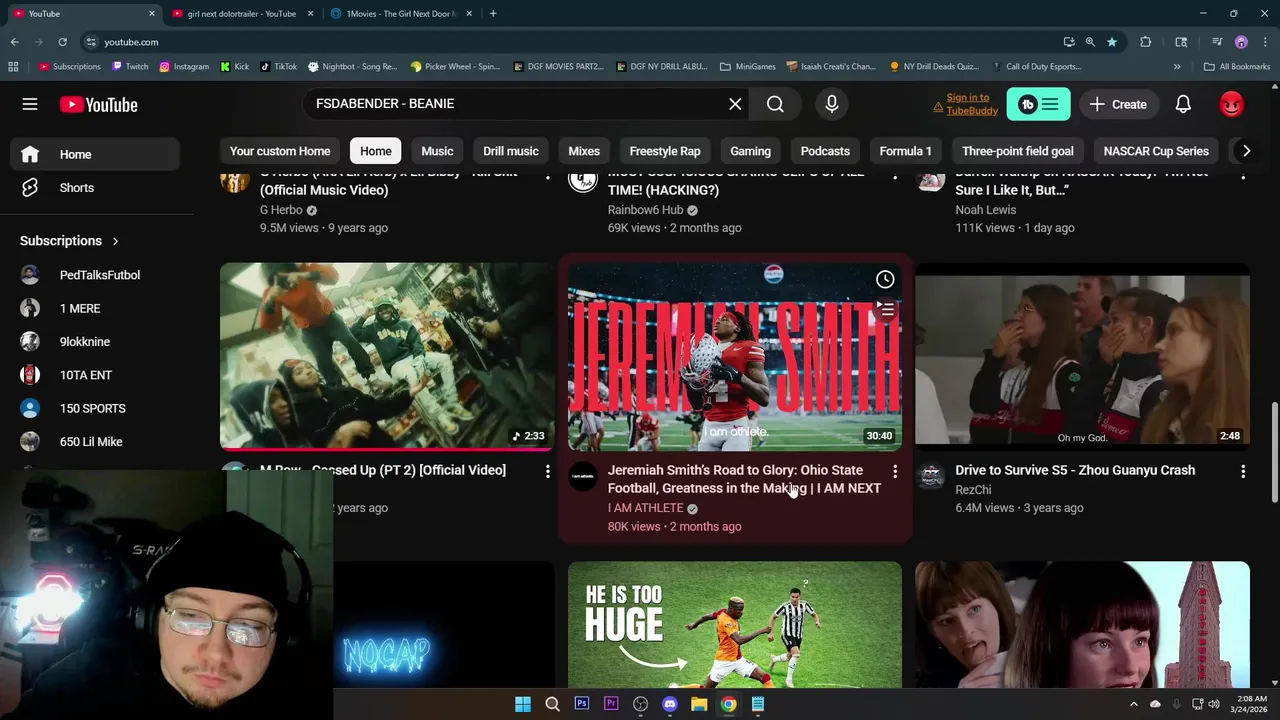Select the Music filter chip
The height and width of the screenshot is (720, 1280).
tap(437, 151)
